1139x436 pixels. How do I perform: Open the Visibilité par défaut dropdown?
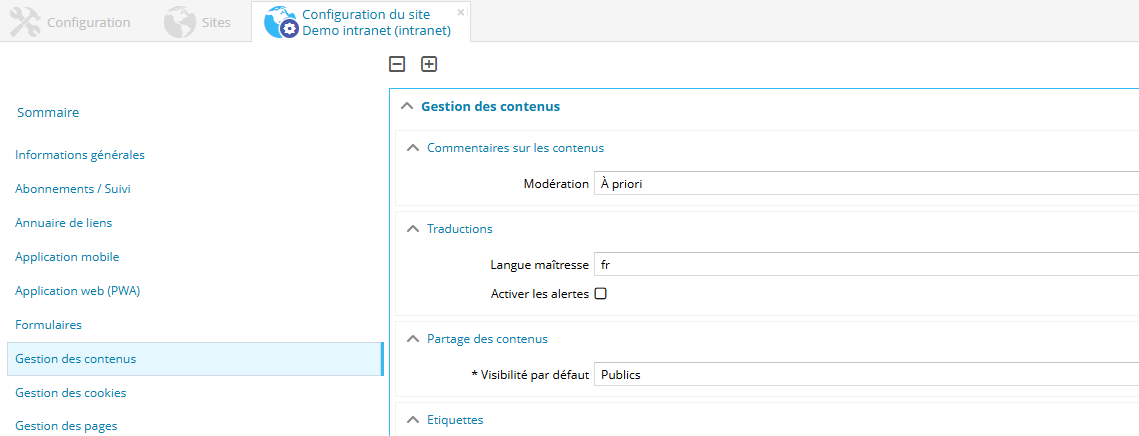tap(865, 375)
